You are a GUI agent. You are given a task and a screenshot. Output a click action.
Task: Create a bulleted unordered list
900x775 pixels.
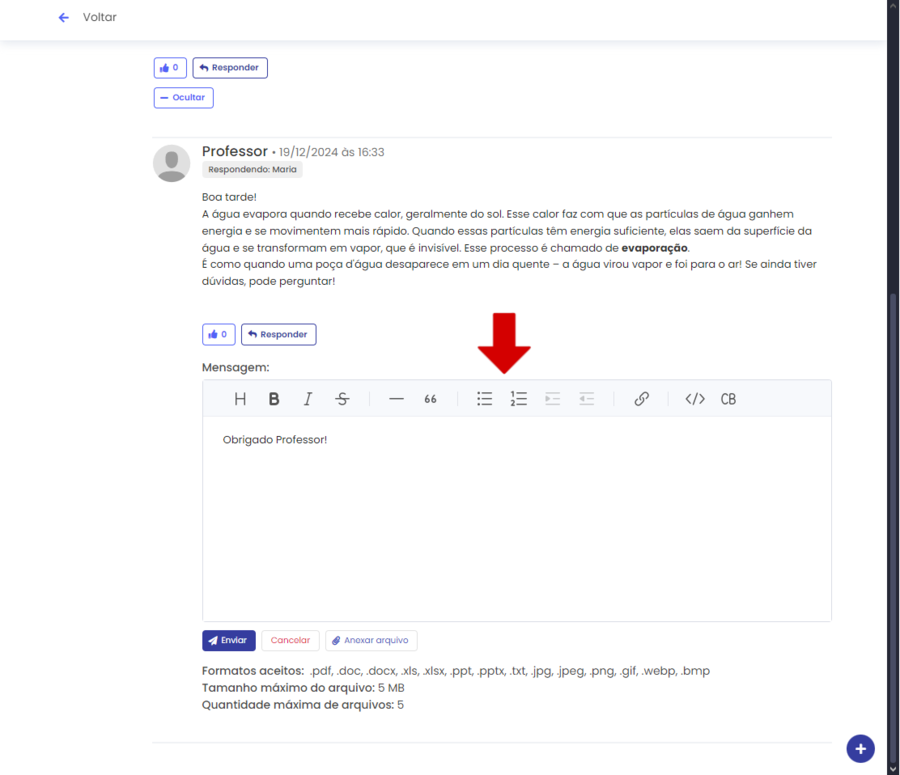pos(485,399)
